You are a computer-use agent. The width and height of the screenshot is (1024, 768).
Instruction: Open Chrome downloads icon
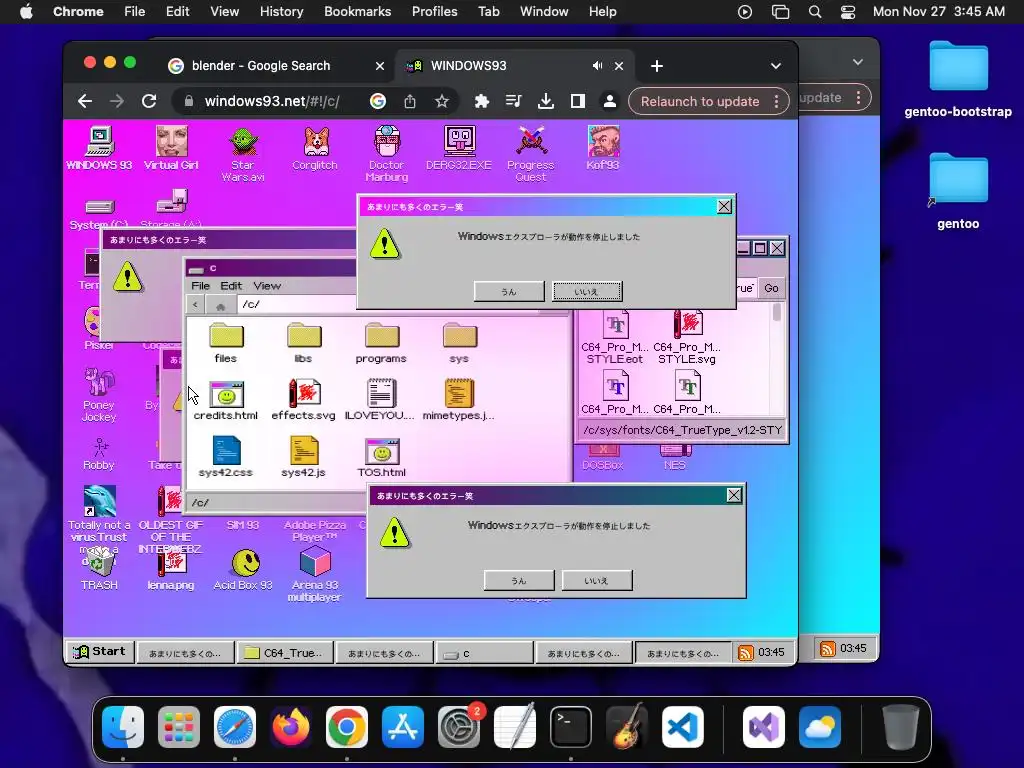(x=546, y=101)
